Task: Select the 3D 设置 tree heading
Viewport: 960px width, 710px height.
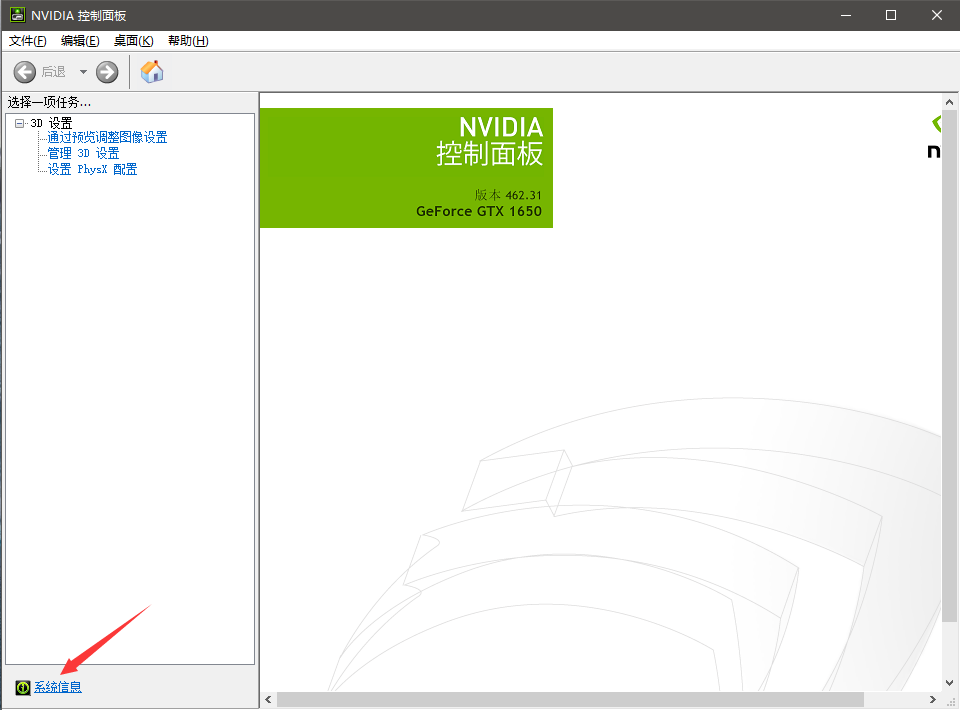Action: pyautogui.click(x=51, y=123)
